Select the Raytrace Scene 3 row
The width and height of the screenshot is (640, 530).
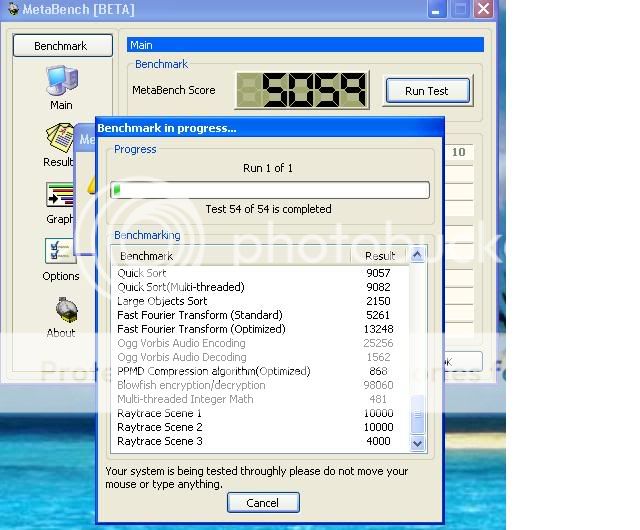point(160,441)
